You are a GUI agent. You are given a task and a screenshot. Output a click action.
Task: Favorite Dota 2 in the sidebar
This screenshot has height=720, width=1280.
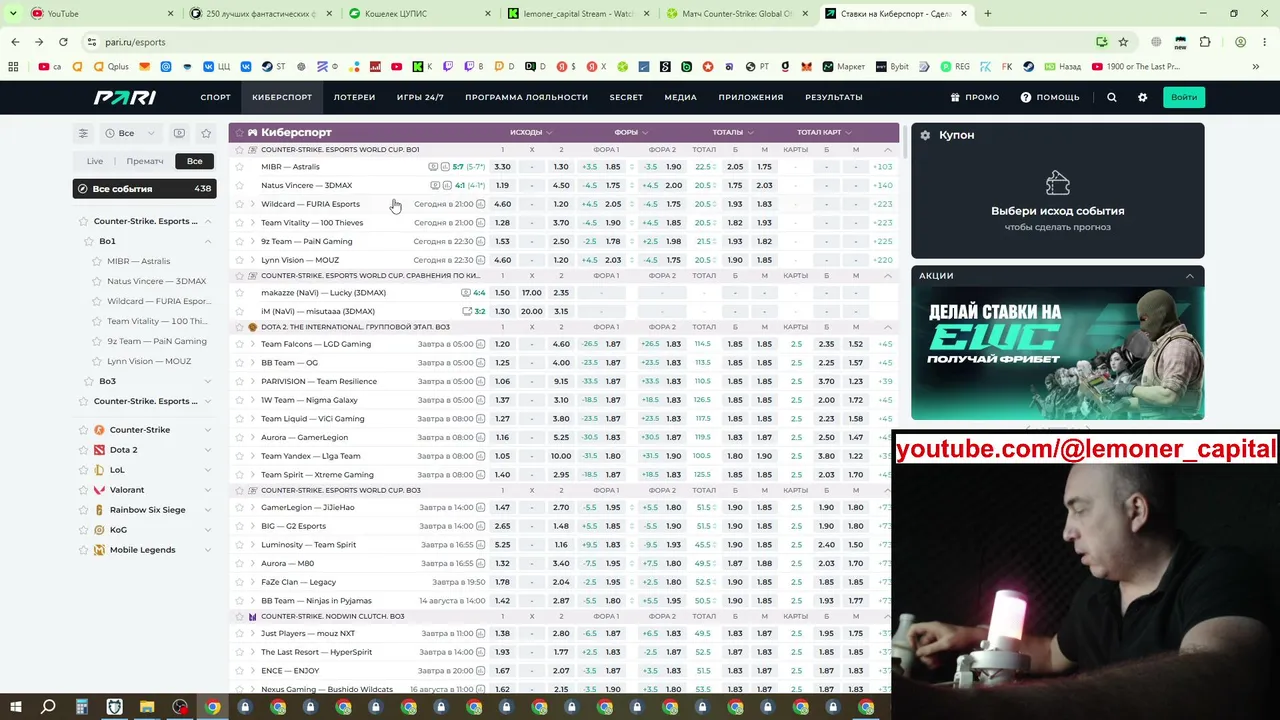(x=84, y=450)
